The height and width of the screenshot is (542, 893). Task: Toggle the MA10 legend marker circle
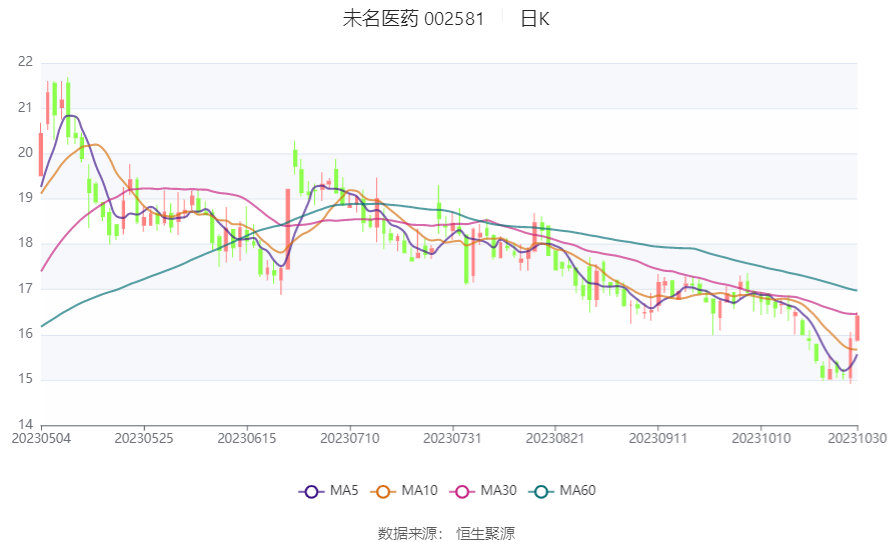(383, 491)
